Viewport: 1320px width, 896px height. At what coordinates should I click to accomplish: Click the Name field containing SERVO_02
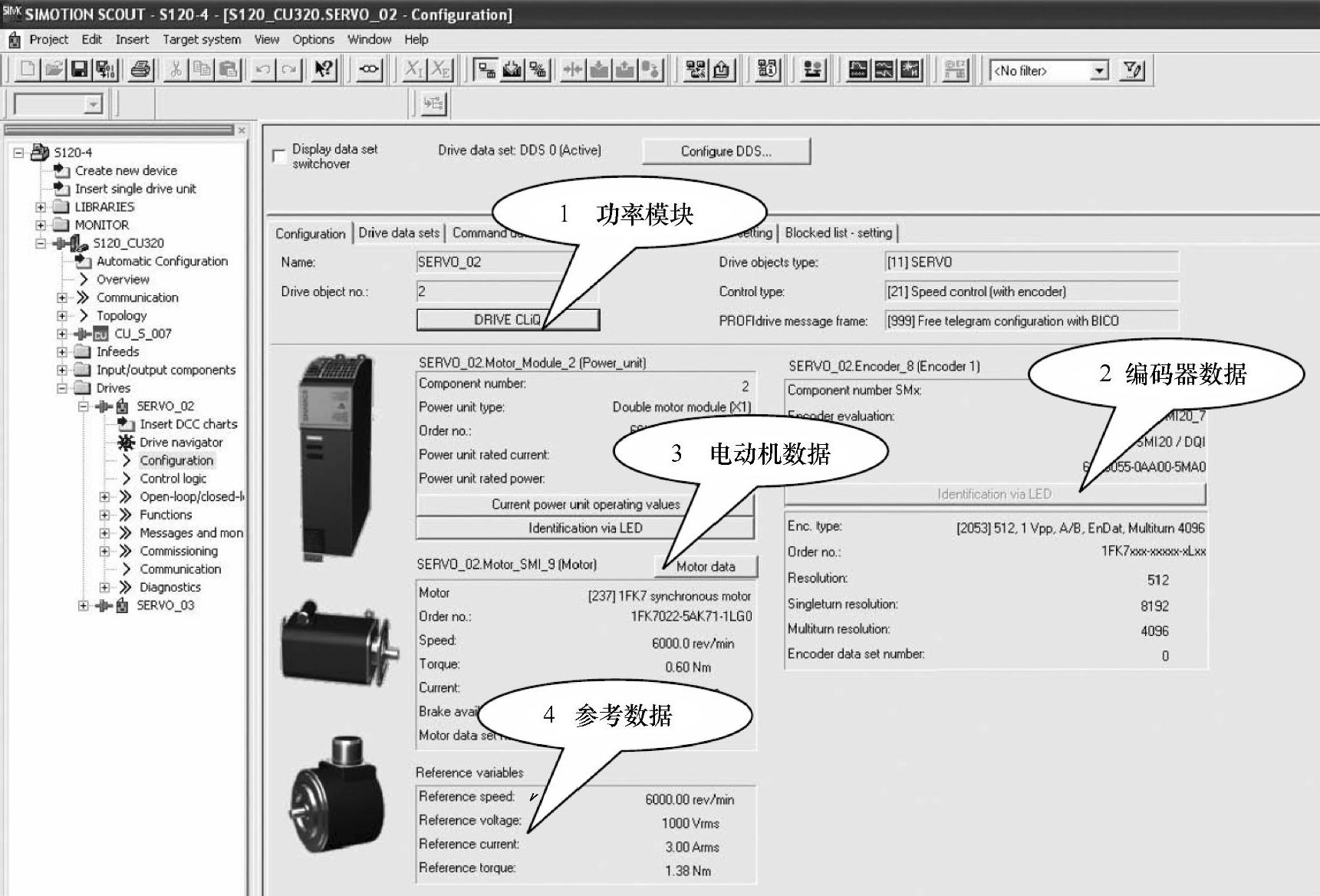pos(506,262)
